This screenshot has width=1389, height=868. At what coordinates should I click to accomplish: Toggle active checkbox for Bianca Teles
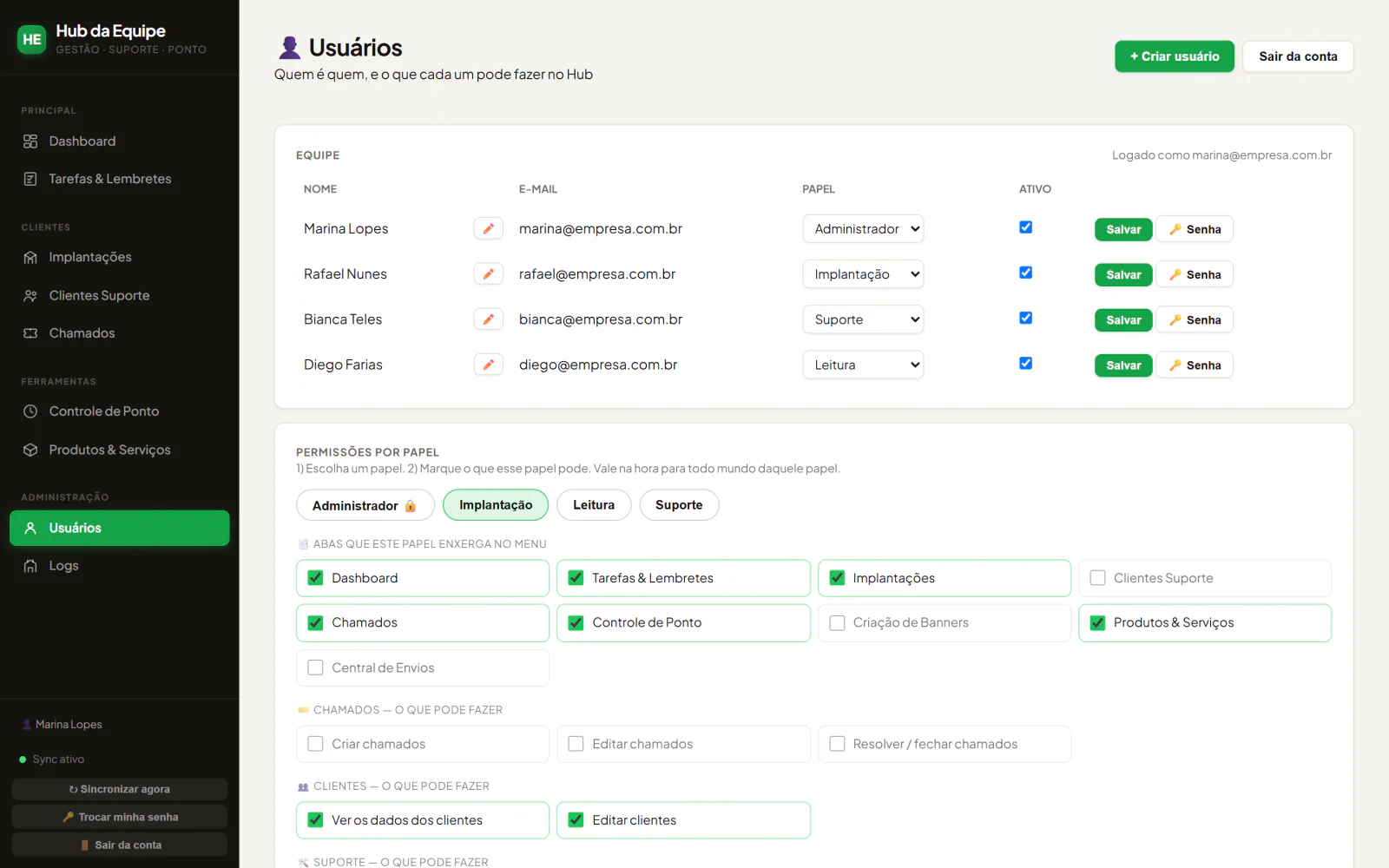coord(1025,318)
